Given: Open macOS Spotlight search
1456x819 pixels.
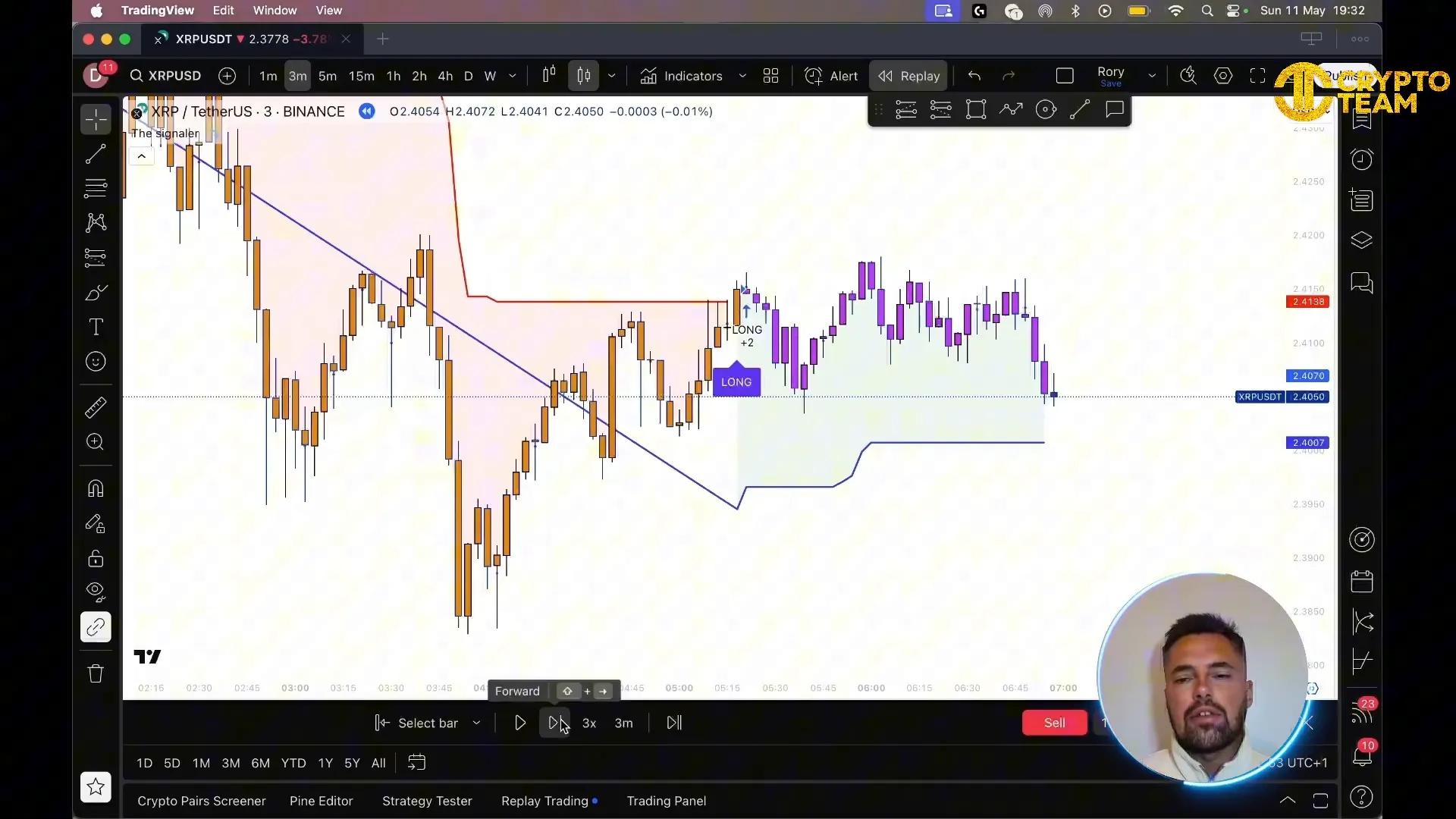Looking at the screenshot, I should (1207, 11).
